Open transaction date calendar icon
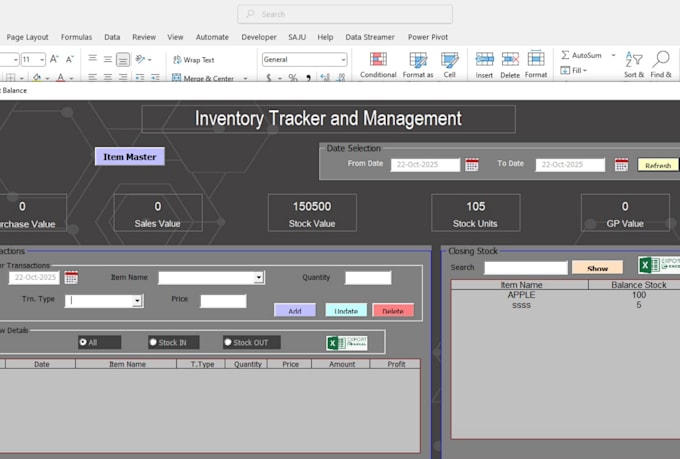Screen dimensions: 680x459 [71, 277]
